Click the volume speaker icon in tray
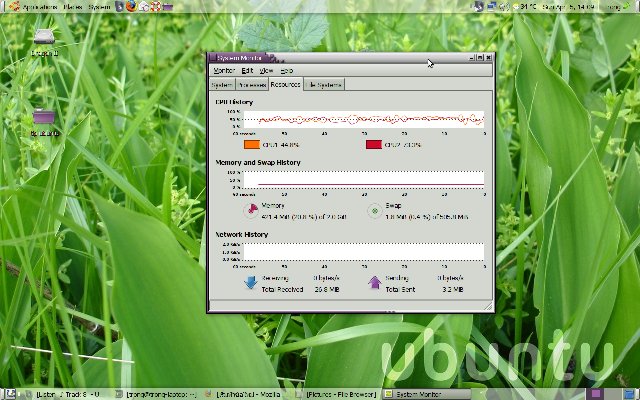The width and height of the screenshot is (640, 400). click(504, 7)
